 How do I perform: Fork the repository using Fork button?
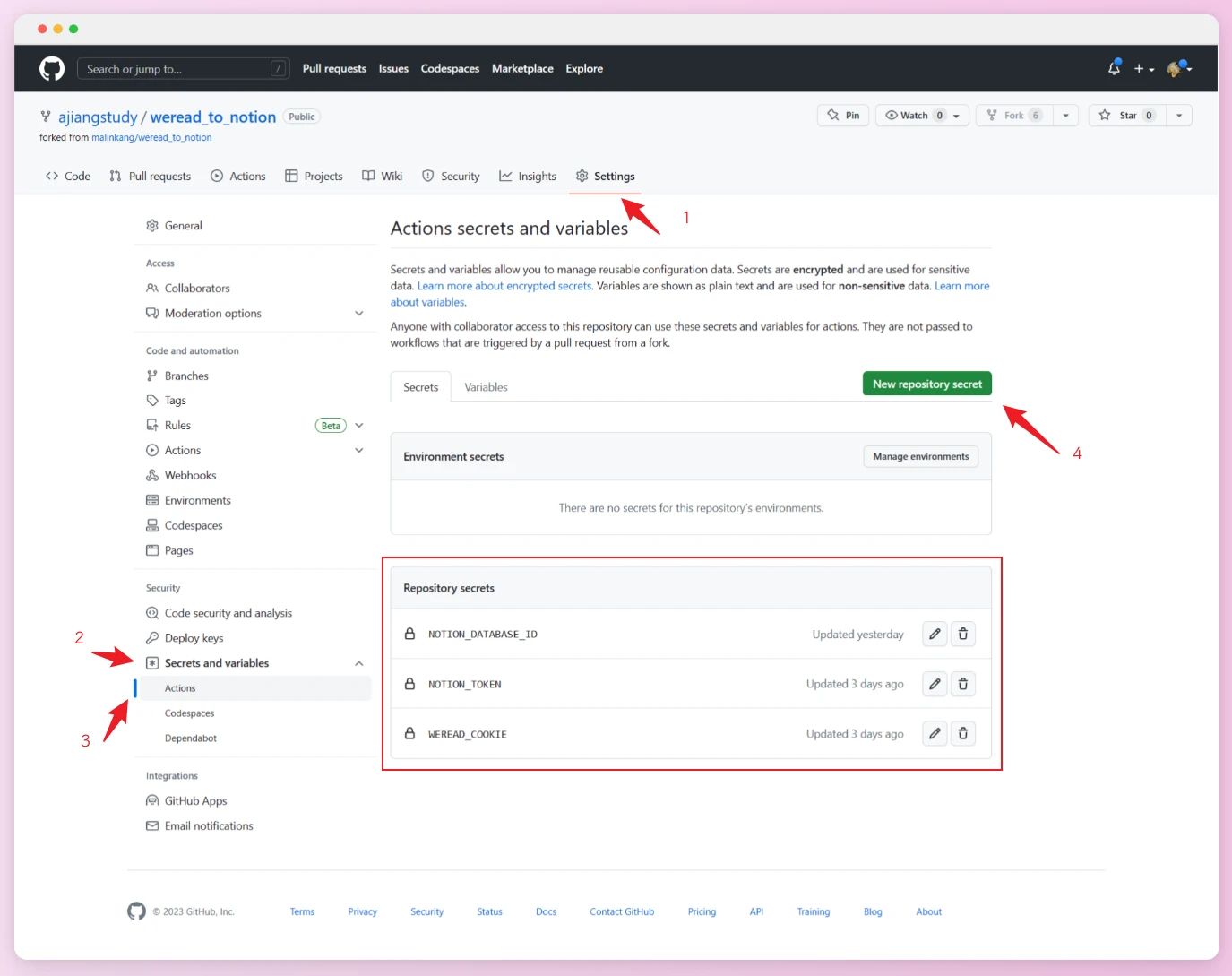[x=1014, y=116]
